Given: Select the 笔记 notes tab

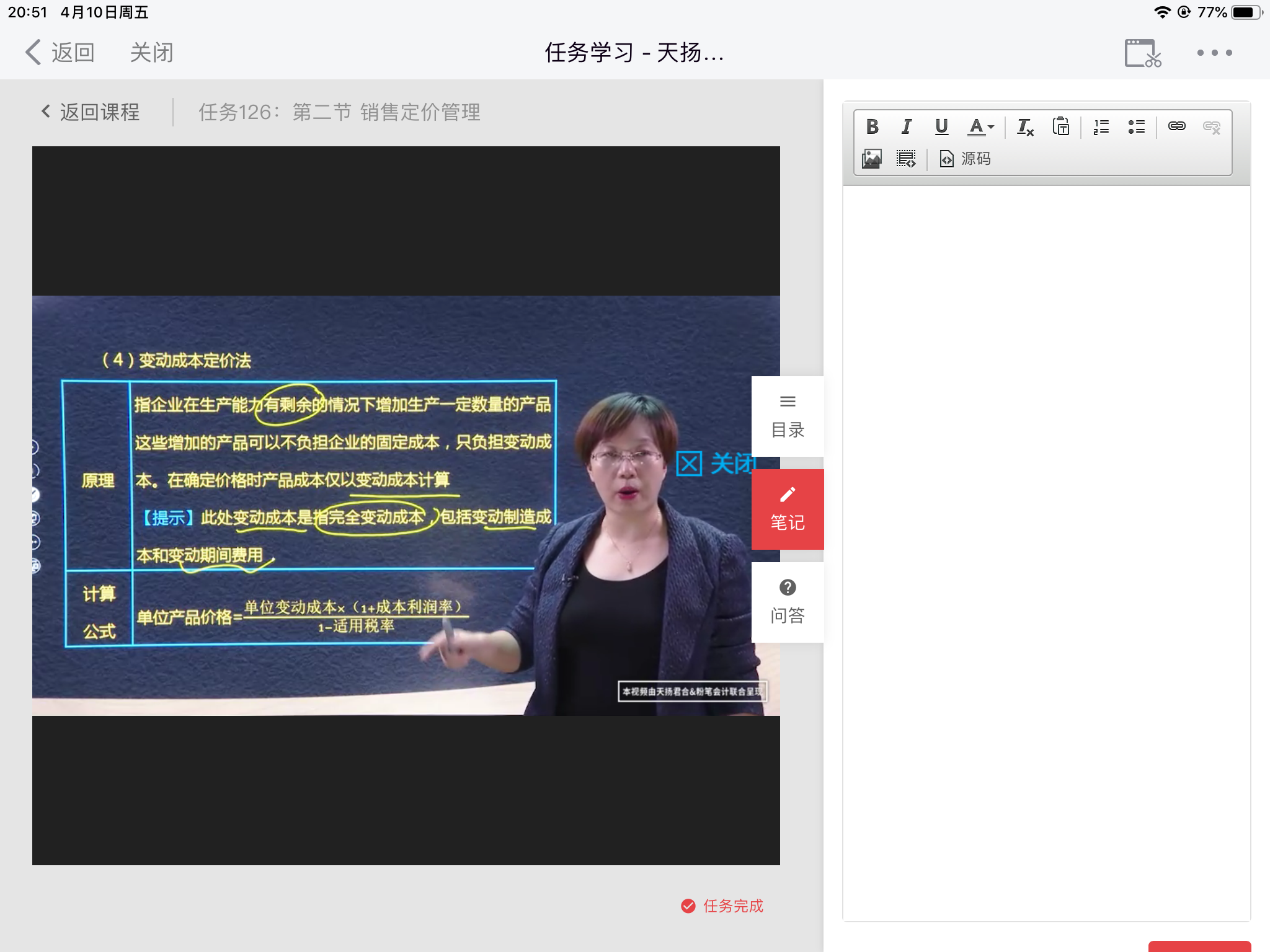Looking at the screenshot, I should [x=788, y=509].
